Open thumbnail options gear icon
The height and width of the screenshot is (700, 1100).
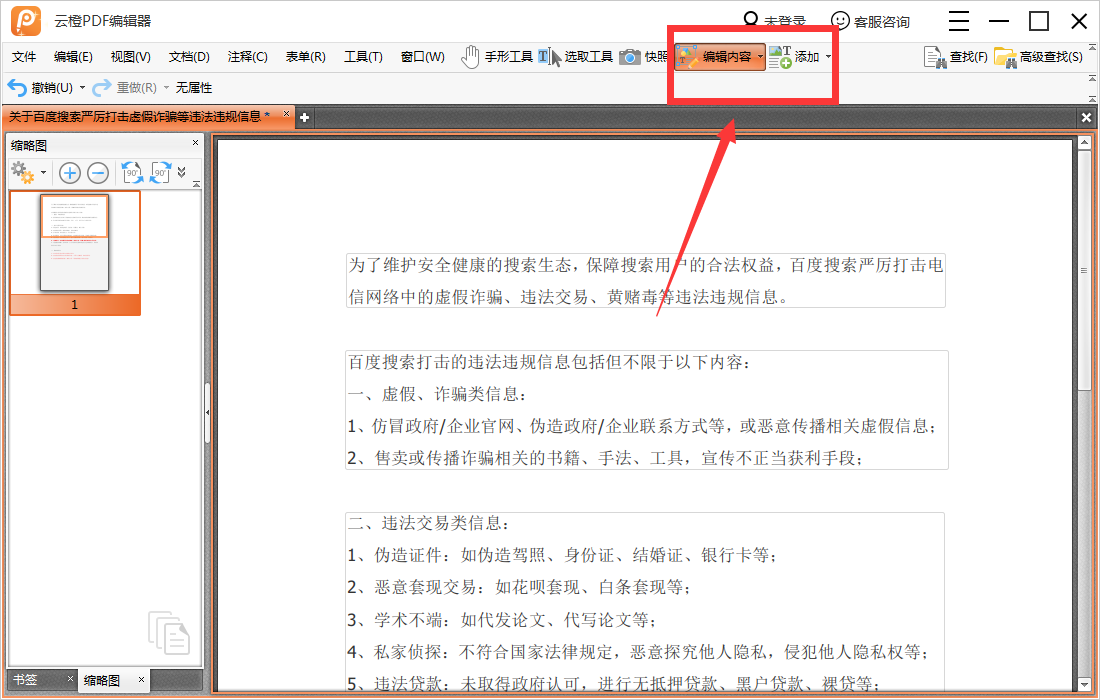tap(23, 173)
